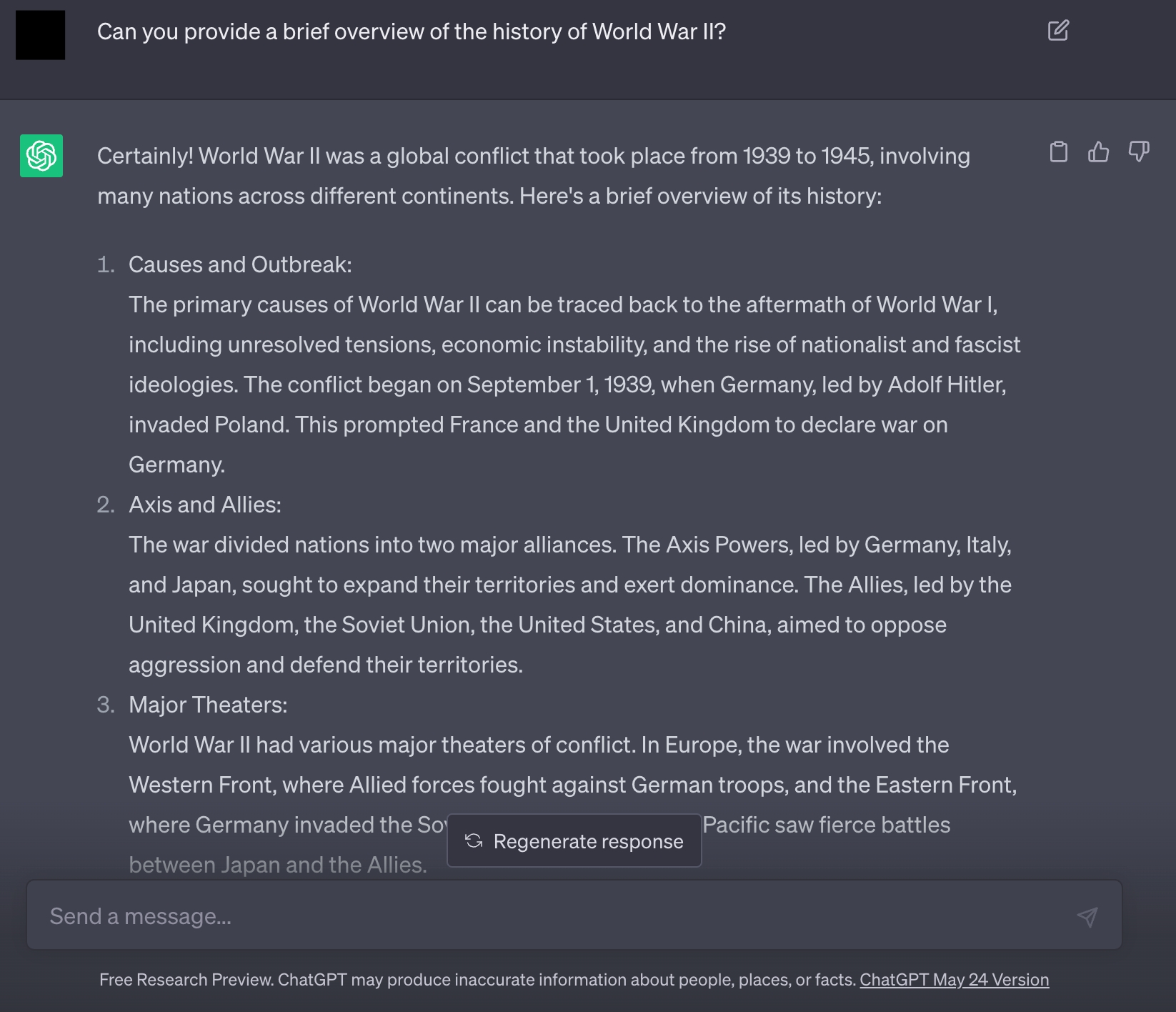Copy the response with the clipboard icon
Image resolution: width=1176 pixels, height=1012 pixels.
[x=1059, y=152]
